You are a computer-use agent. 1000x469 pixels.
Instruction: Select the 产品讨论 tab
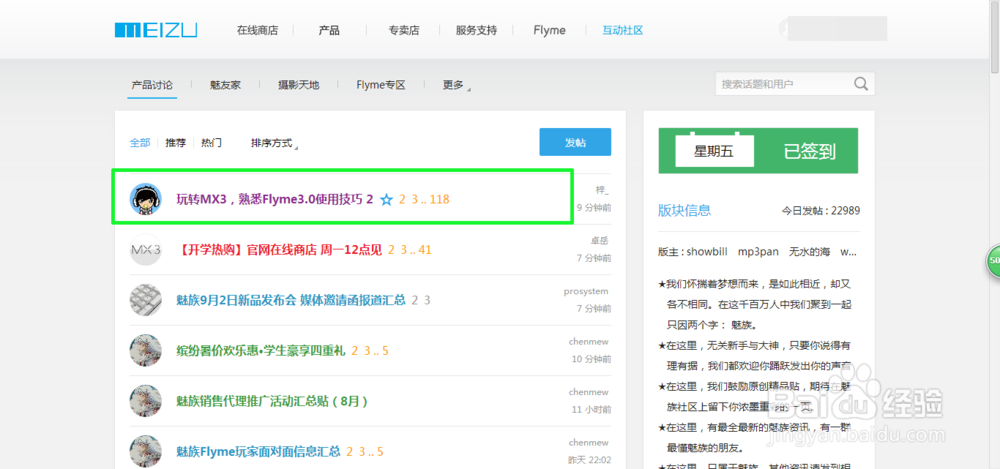coord(152,85)
